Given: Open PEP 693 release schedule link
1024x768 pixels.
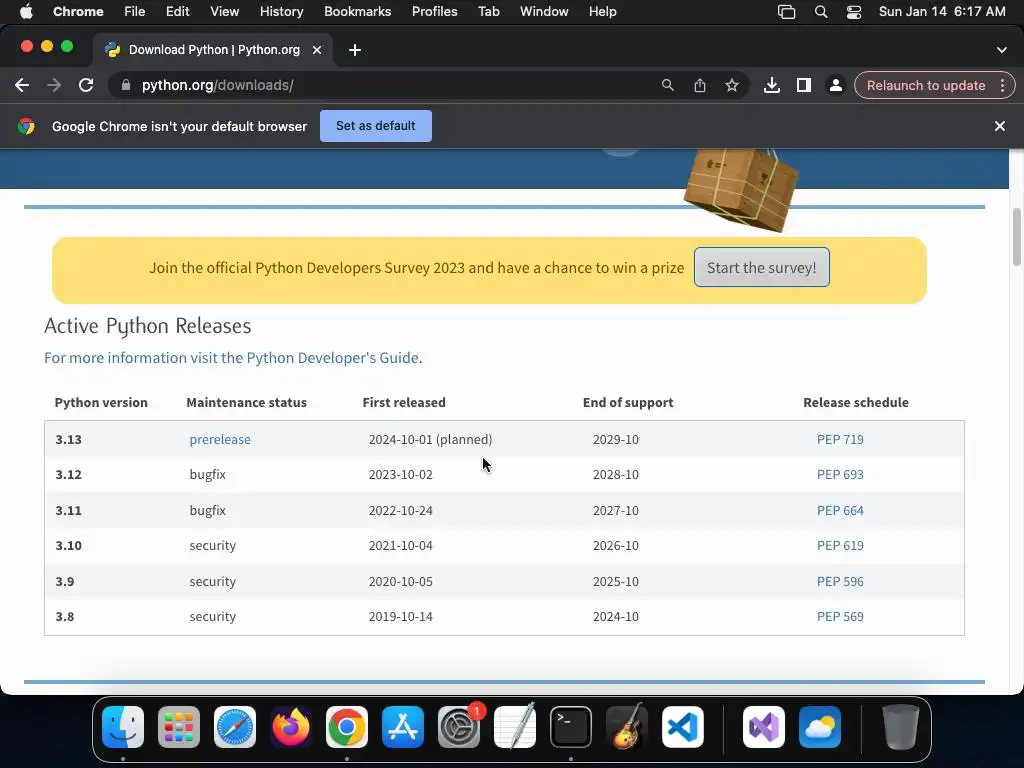Looking at the screenshot, I should 840,475.
